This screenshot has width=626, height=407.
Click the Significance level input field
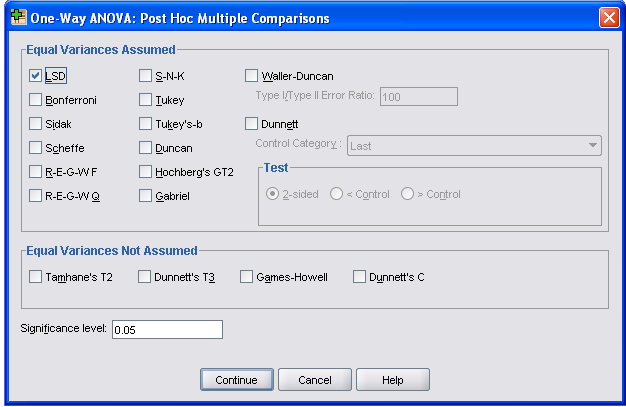(x=167, y=330)
